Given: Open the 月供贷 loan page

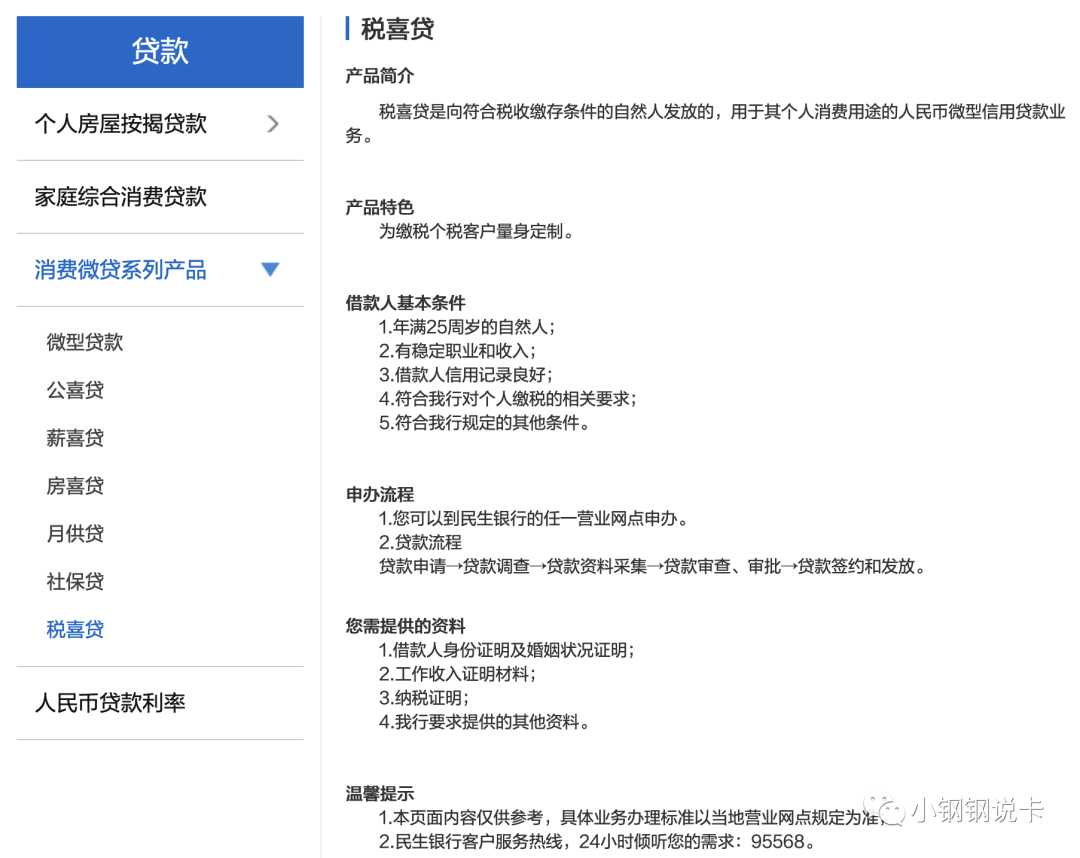Looking at the screenshot, I should 75,533.
